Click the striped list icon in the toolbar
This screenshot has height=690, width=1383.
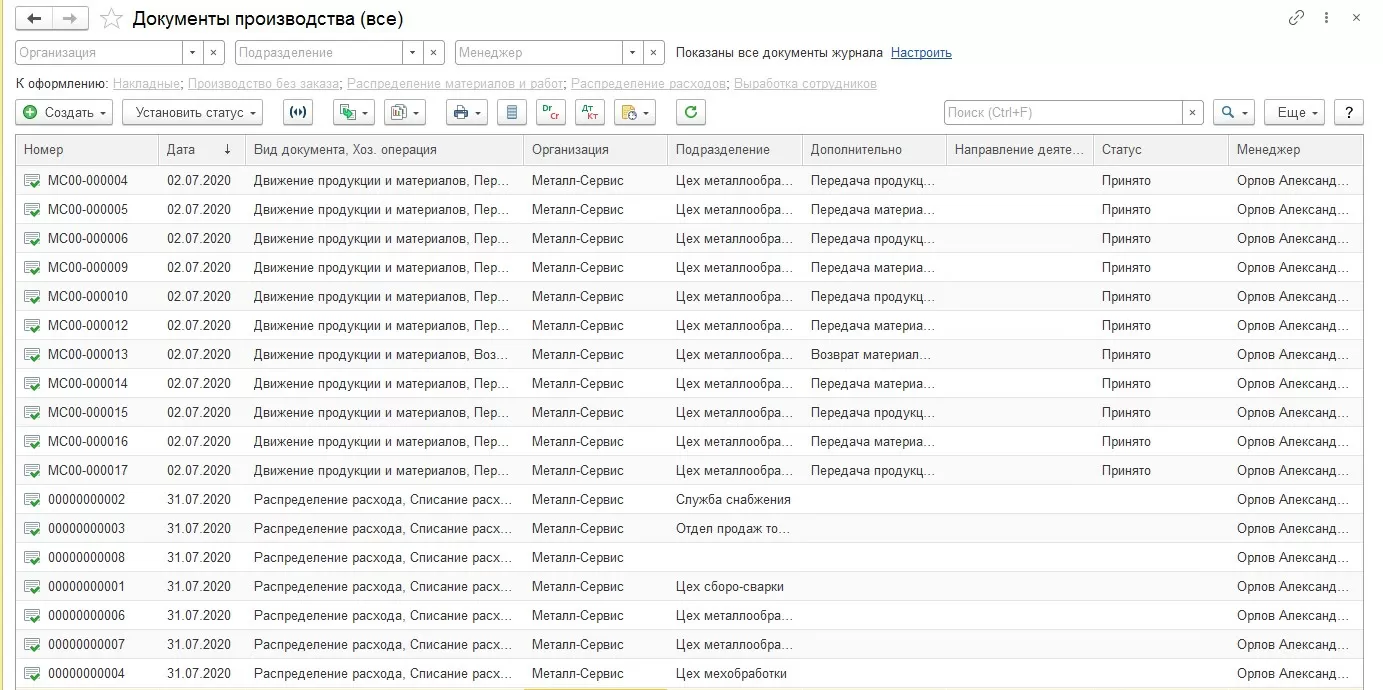[x=512, y=113]
